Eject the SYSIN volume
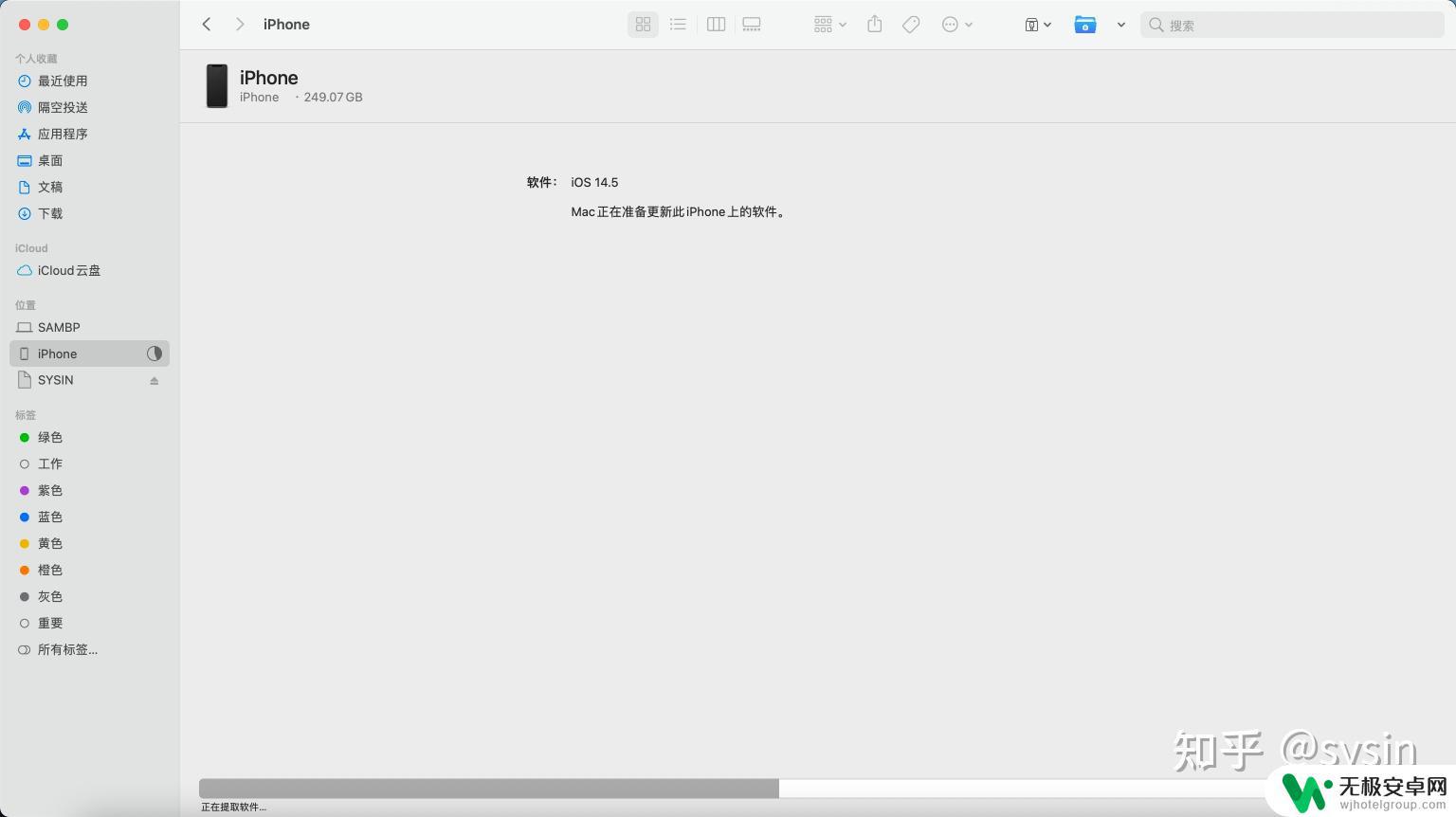 [155, 381]
